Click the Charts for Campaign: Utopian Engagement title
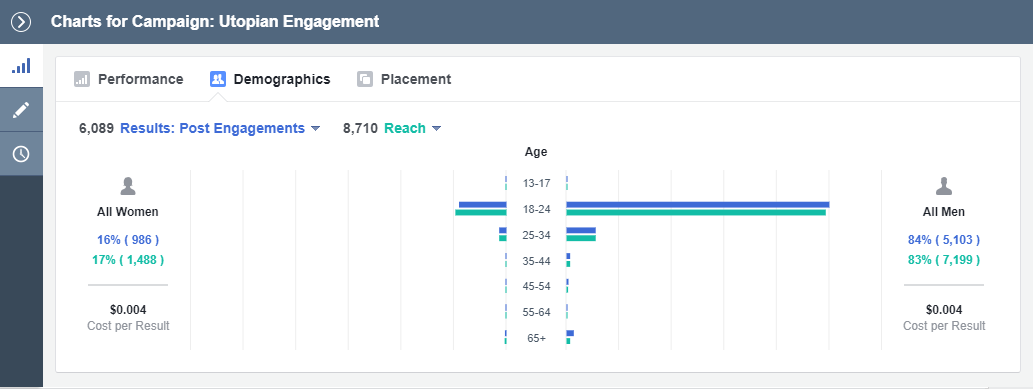Image resolution: width=1033 pixels, height=389 pixels. pyautogui.click(x=215, y=22)
